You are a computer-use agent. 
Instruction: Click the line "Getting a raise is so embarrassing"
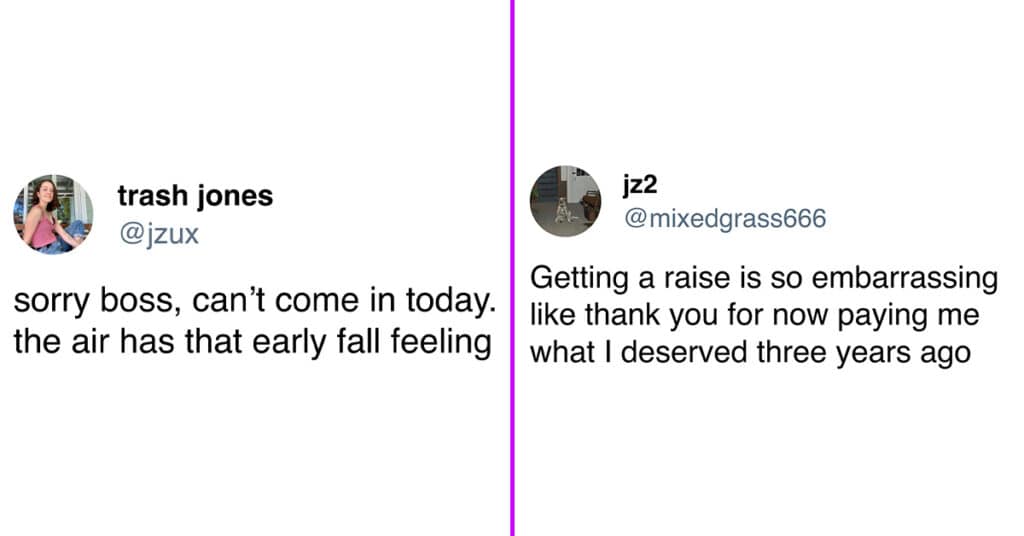764,279
